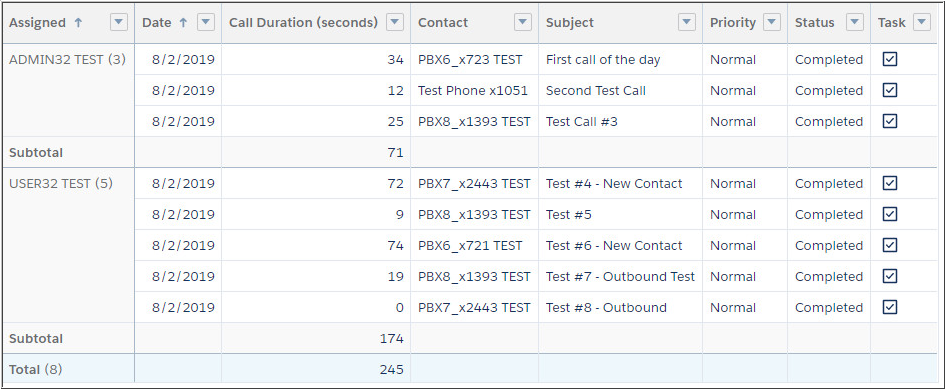Image resolution: width=945 pixels, height=389 pixels.
Task: Click the sort arrow next to Date
Action: pyautogui.click(x=183, y=22)
